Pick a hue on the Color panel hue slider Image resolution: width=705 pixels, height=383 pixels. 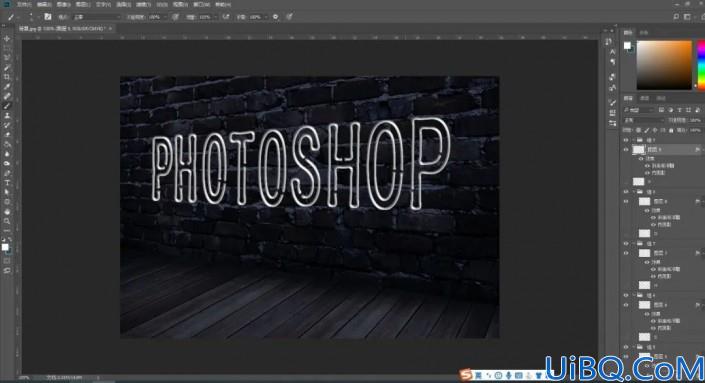click(x=701, y=65)
